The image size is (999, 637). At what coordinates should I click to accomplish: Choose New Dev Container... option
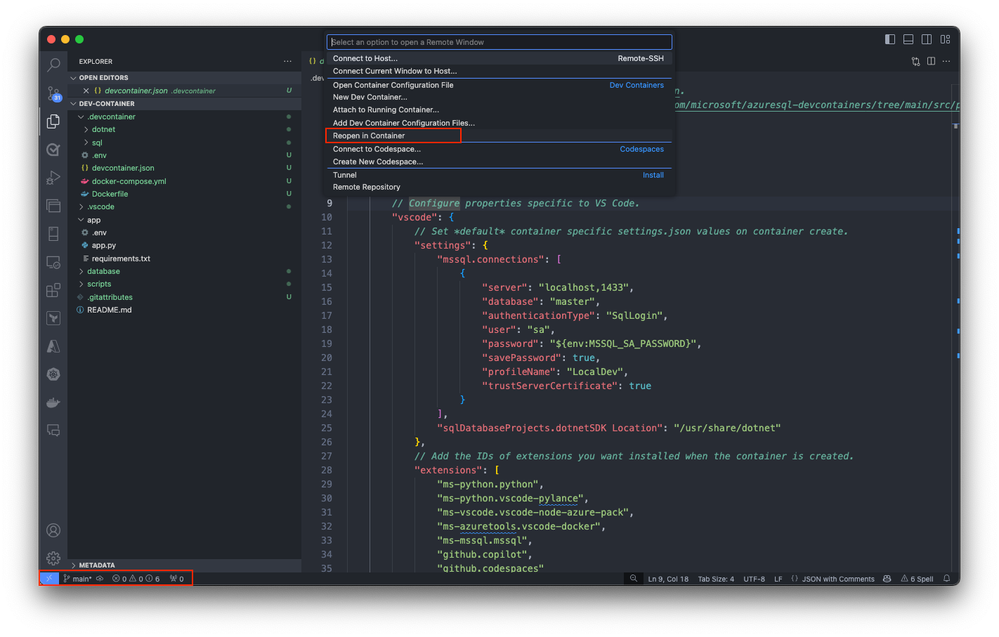(499, 97)
